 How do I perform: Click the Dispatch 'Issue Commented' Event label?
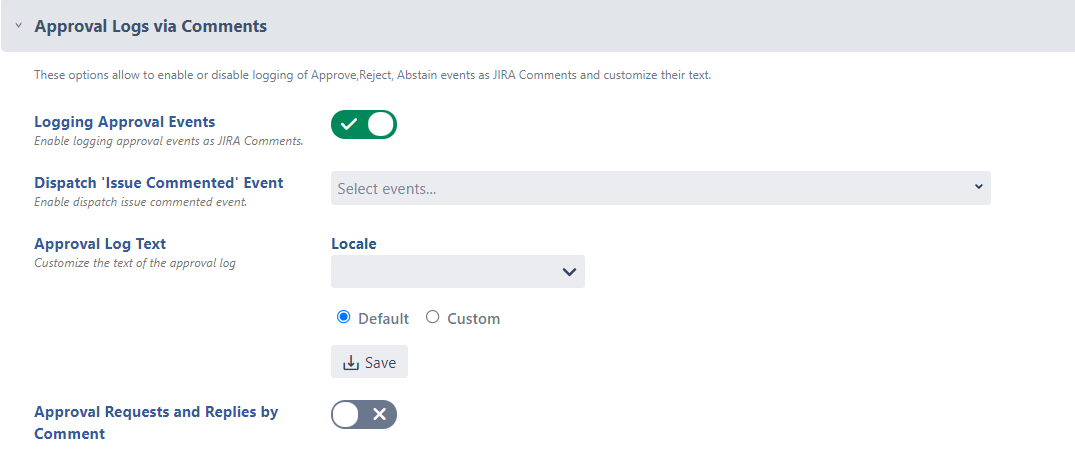click(158, 183)
